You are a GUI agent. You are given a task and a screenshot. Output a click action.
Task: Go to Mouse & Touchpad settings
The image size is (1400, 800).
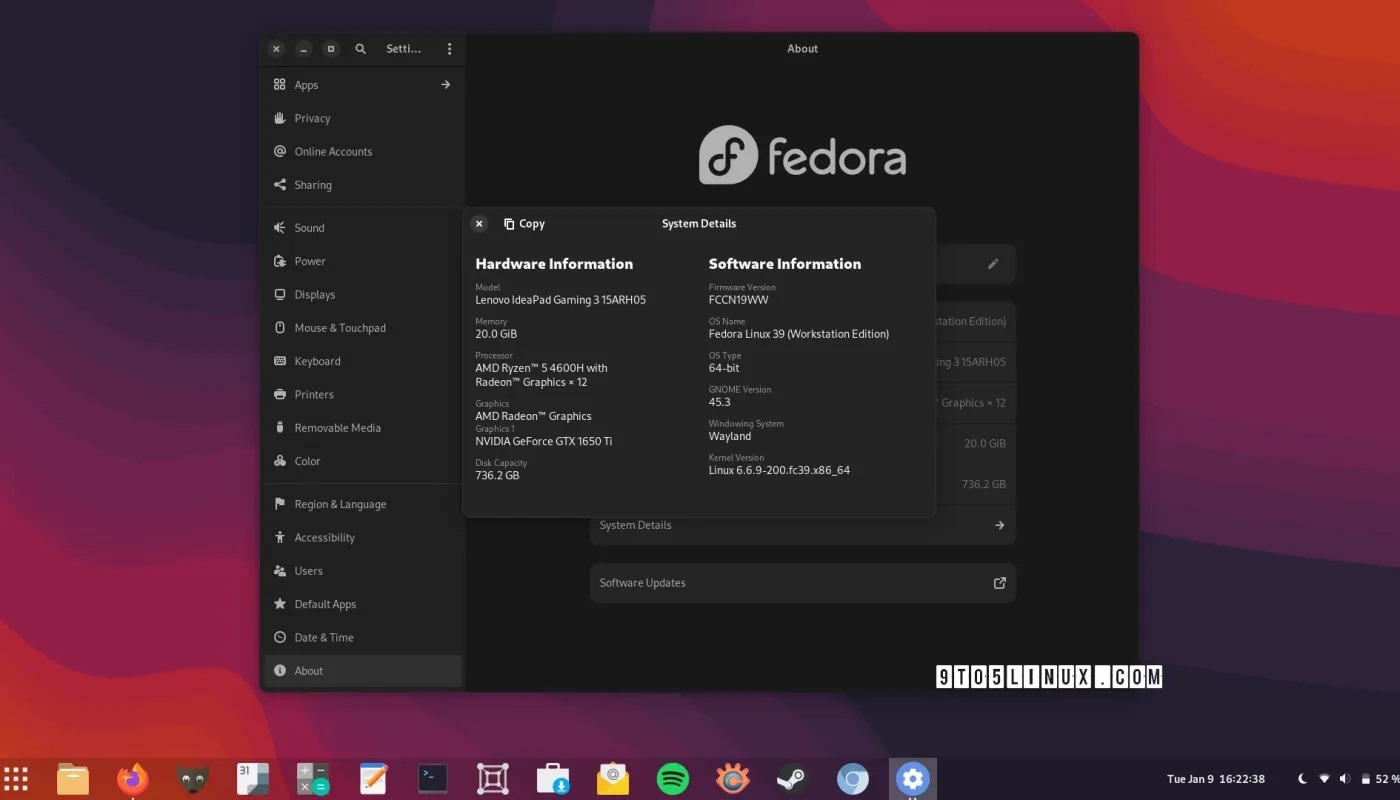tap(339, 328)
